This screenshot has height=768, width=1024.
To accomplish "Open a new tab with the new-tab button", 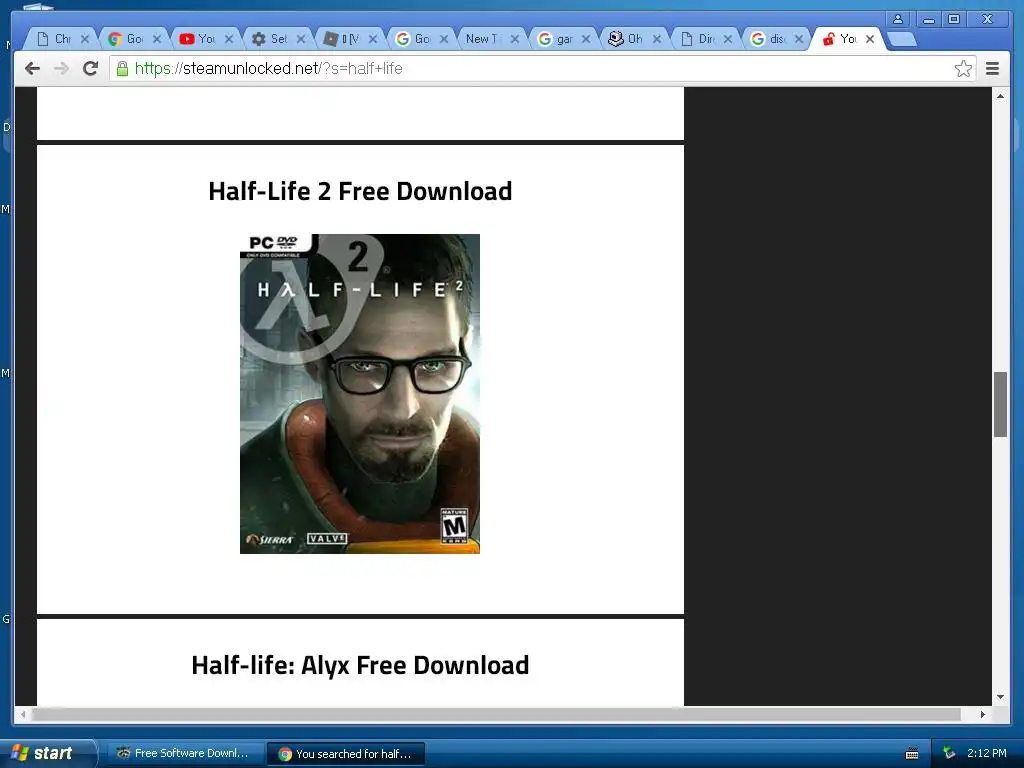I will click(902, 39).
